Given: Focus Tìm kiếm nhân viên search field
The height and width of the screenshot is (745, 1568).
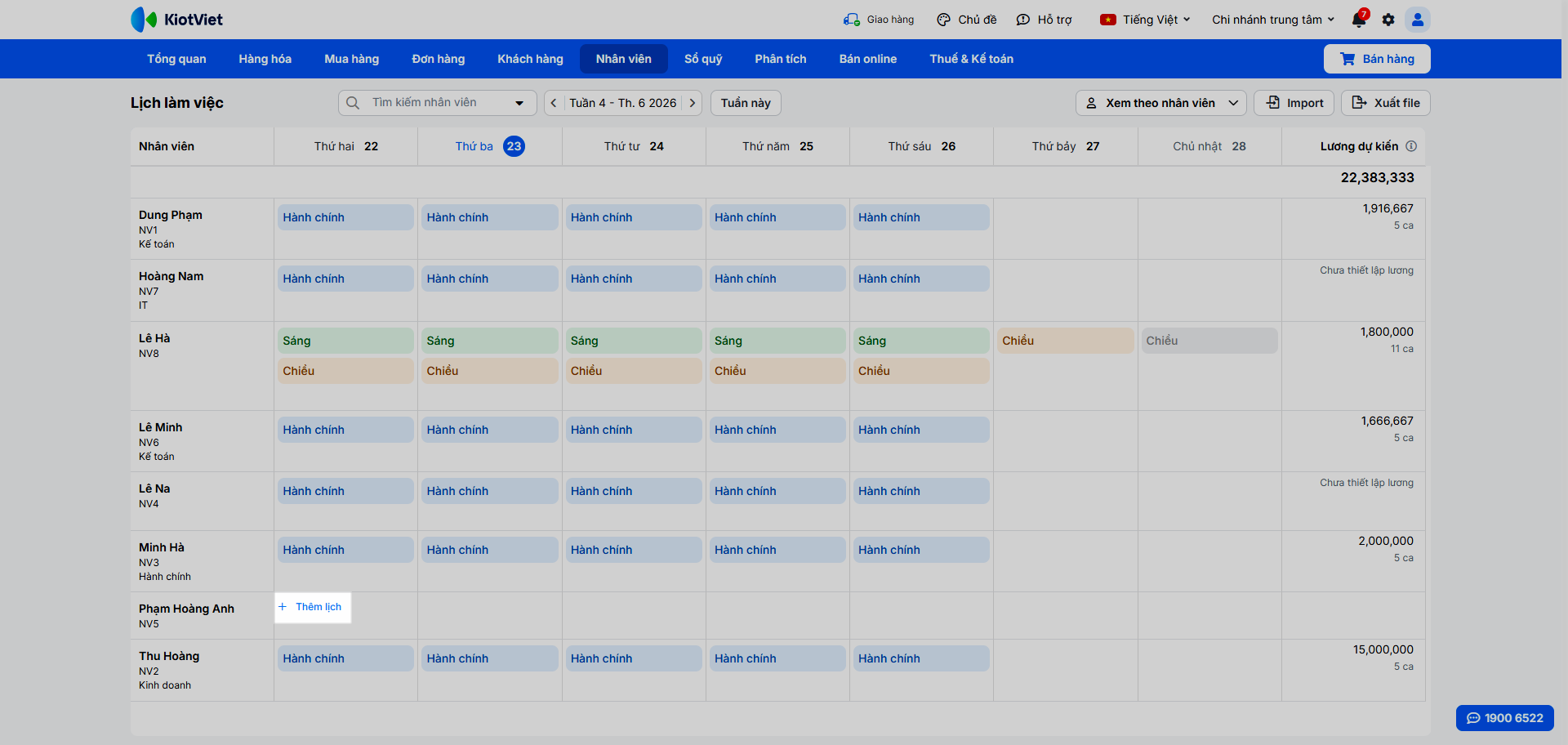Looking at the screenshot, I should pyautogui.click(x=437, y=103).
